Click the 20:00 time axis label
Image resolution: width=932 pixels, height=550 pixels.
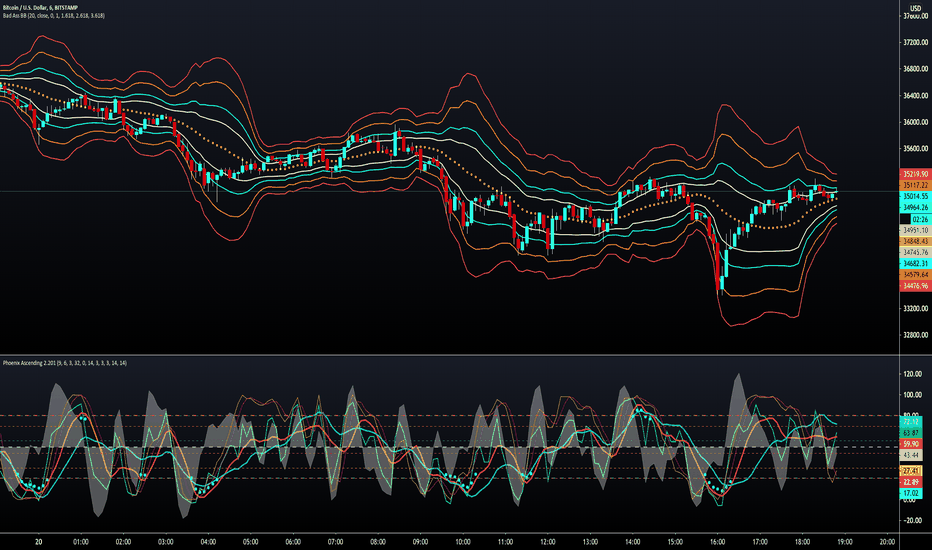pyautogui.click(x=887, y=542)
